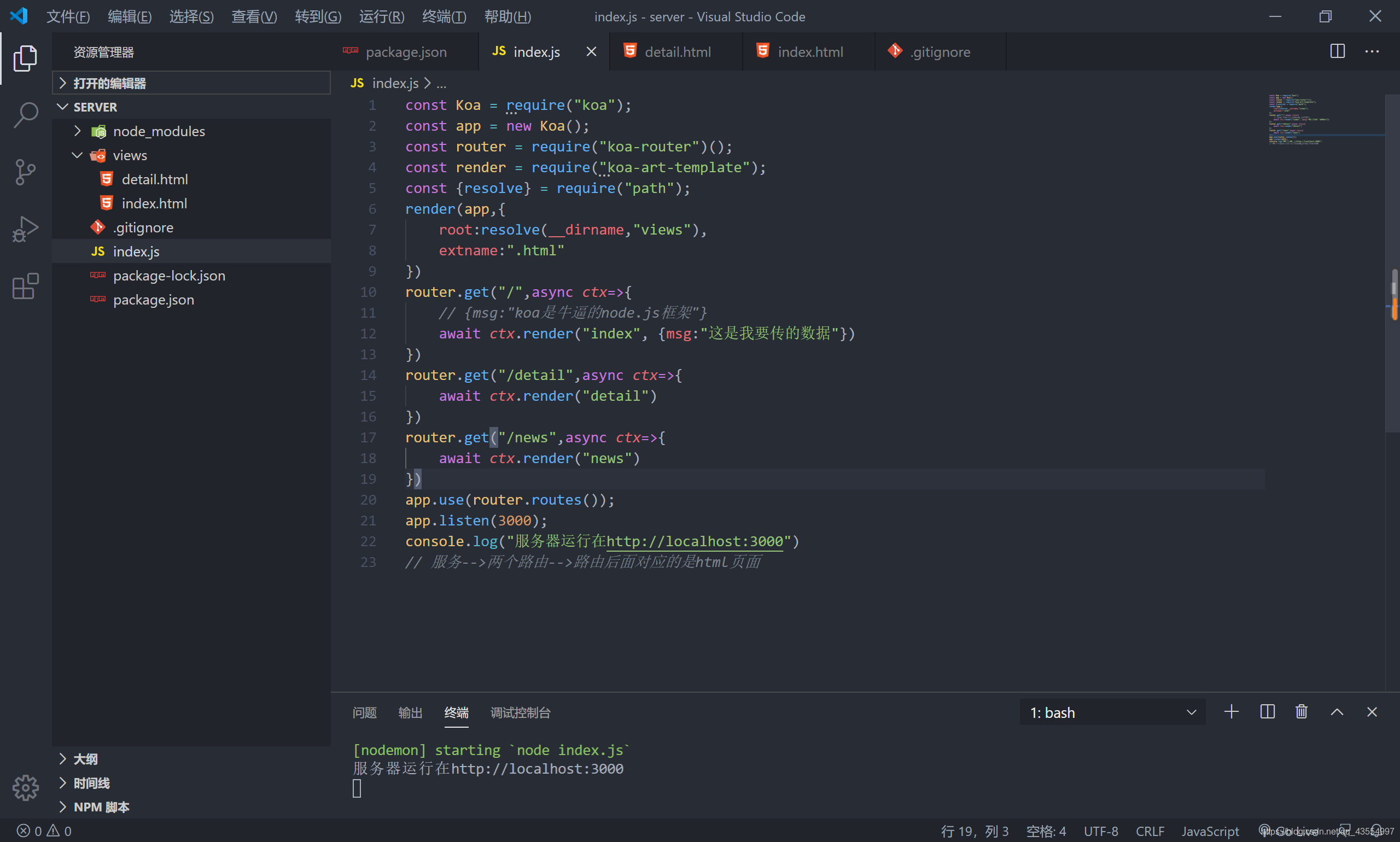
Task: Expand the Timeline (时间线) section
Action: pos(191,783)
